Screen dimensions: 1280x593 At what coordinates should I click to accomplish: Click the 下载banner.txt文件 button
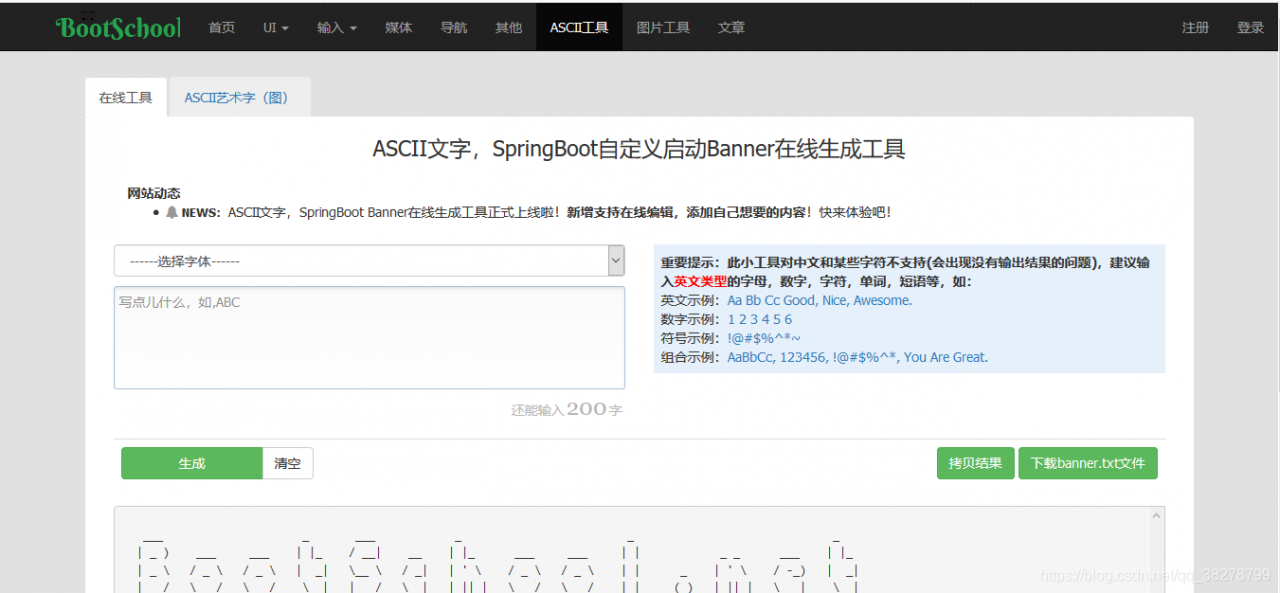(1088, 463)
